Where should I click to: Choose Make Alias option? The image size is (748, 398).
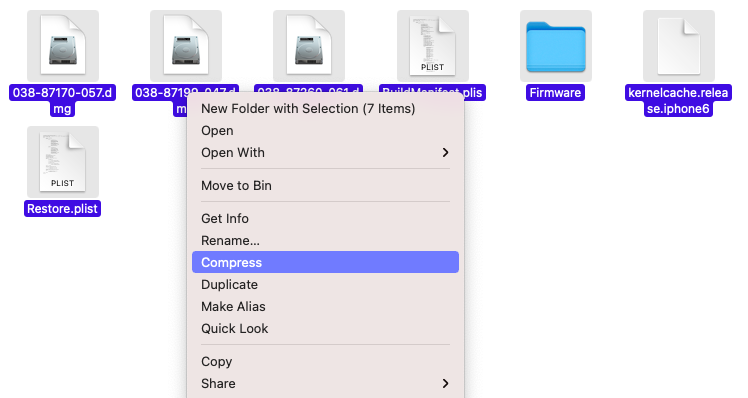click(325, 306)
